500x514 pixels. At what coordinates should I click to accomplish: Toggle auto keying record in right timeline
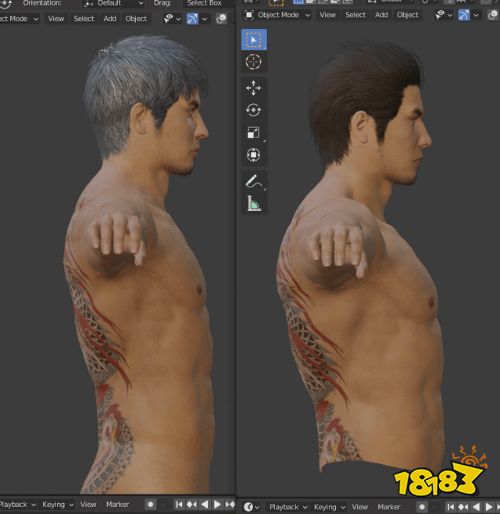422,507
